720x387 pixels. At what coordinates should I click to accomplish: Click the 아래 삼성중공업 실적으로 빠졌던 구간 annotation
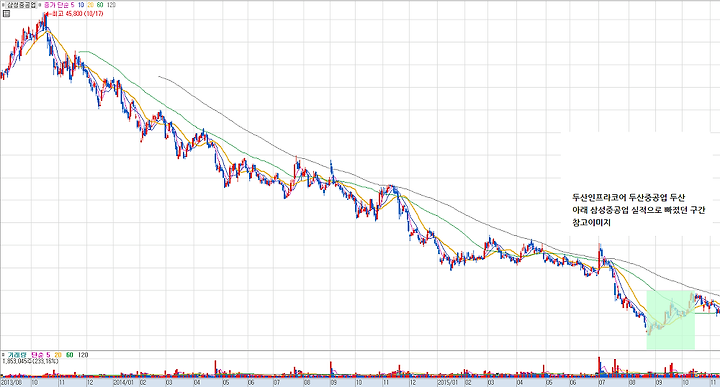(x=638, y=210)
